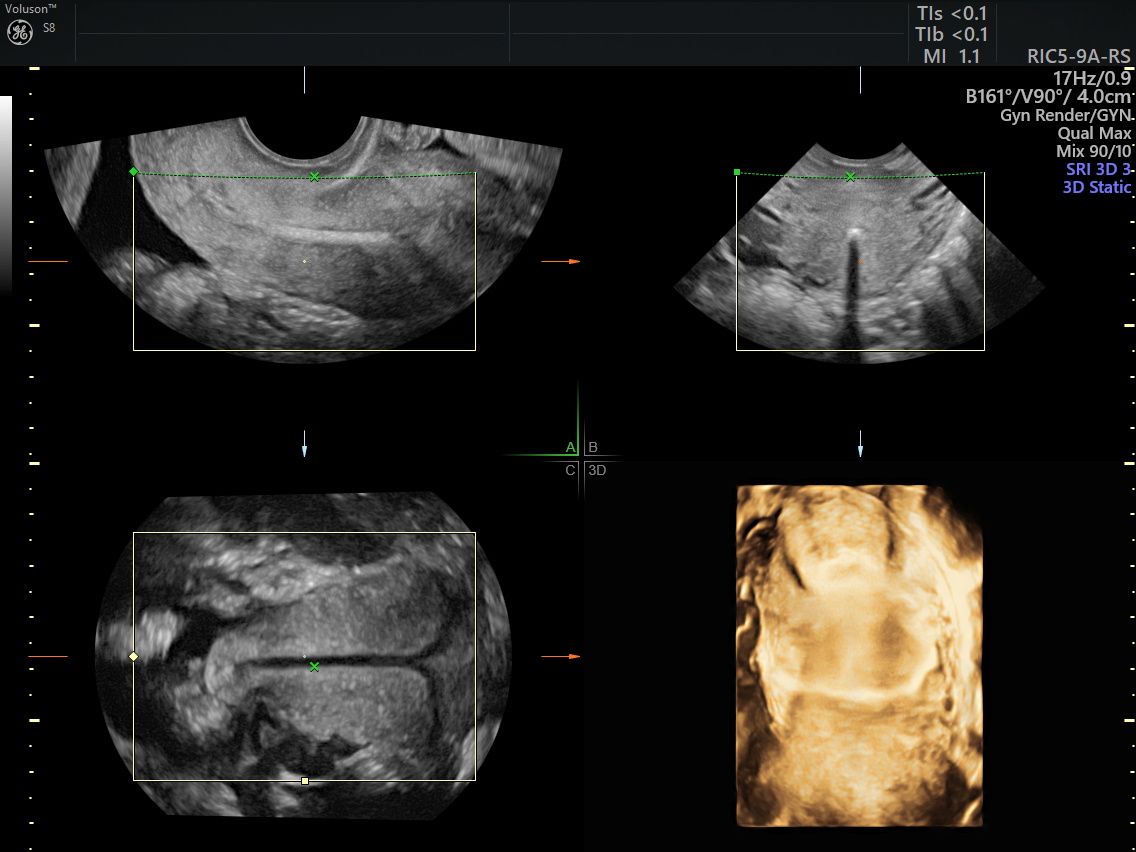Image resolution: width=1136 pixels, height=852 pixels.
Task: Click the grayscale bar on the left edge
Action: (5, 190)
